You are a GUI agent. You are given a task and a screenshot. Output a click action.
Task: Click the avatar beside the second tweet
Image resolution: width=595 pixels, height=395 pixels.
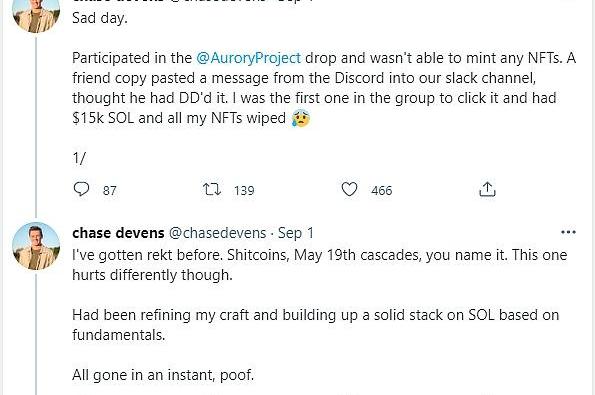[x=36, y=246]
